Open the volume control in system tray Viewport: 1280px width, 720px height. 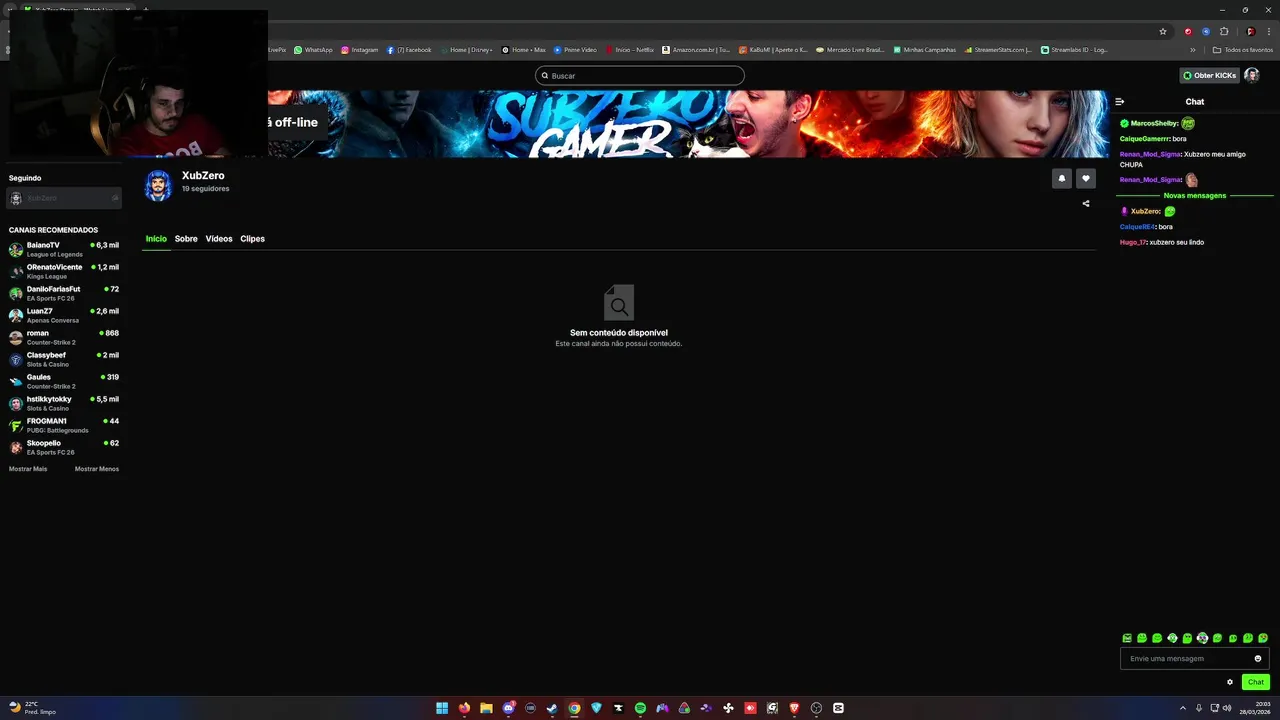(x=1227, y=708)
